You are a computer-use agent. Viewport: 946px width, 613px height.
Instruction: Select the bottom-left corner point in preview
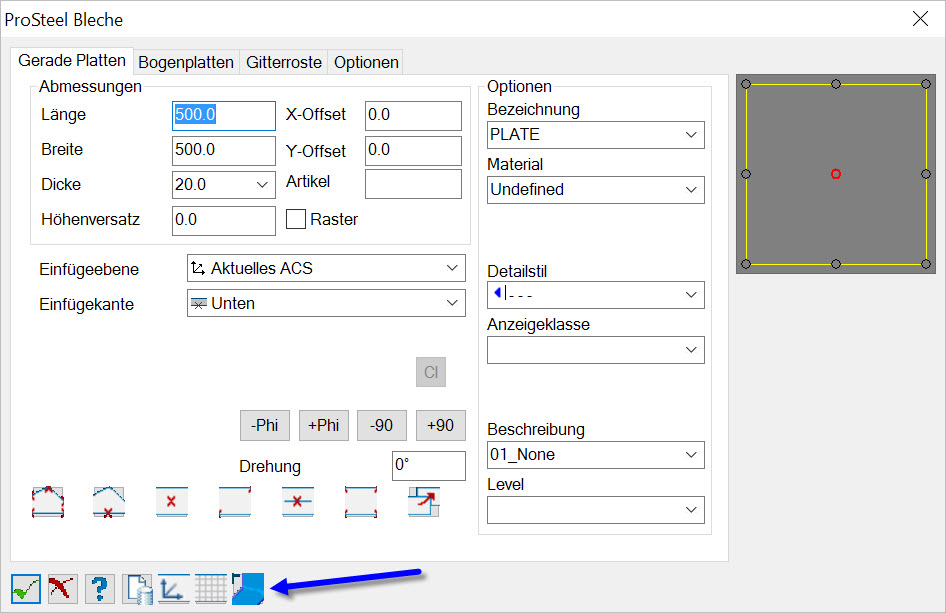coord(746,264)
